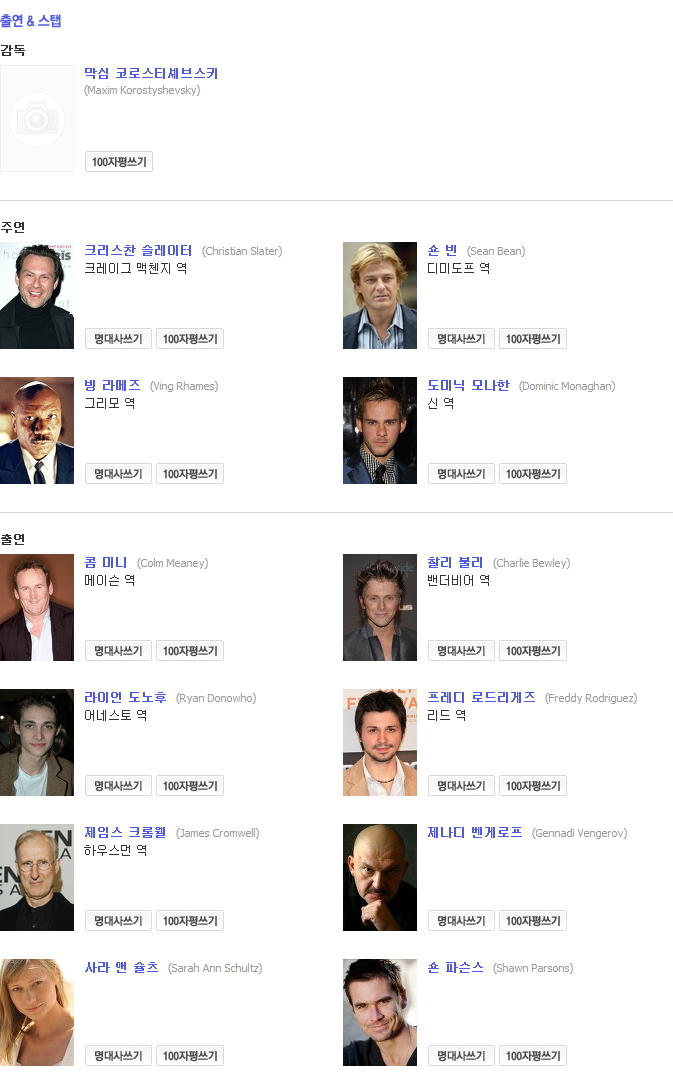673x1086 pixels.
Task: Click 100자평쓰기 button under the director
Action: coord(118,162)
